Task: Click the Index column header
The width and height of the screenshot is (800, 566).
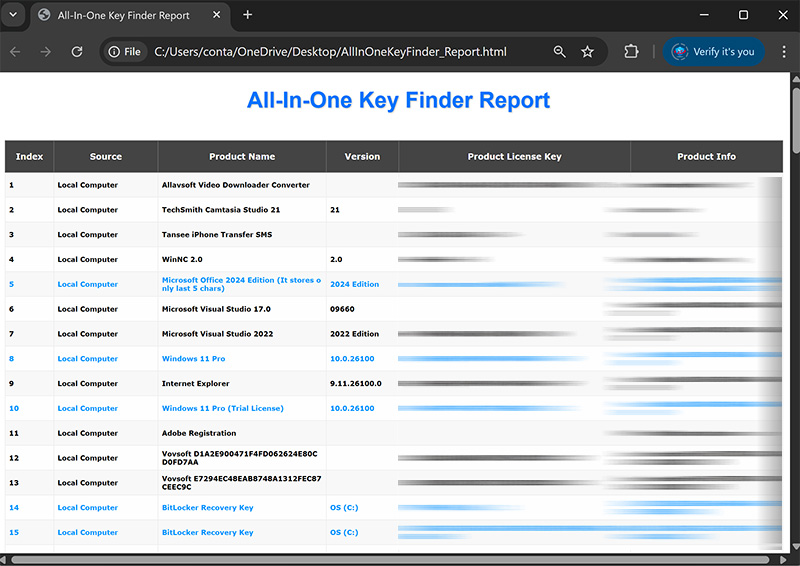Action: (x=30, y=157)
